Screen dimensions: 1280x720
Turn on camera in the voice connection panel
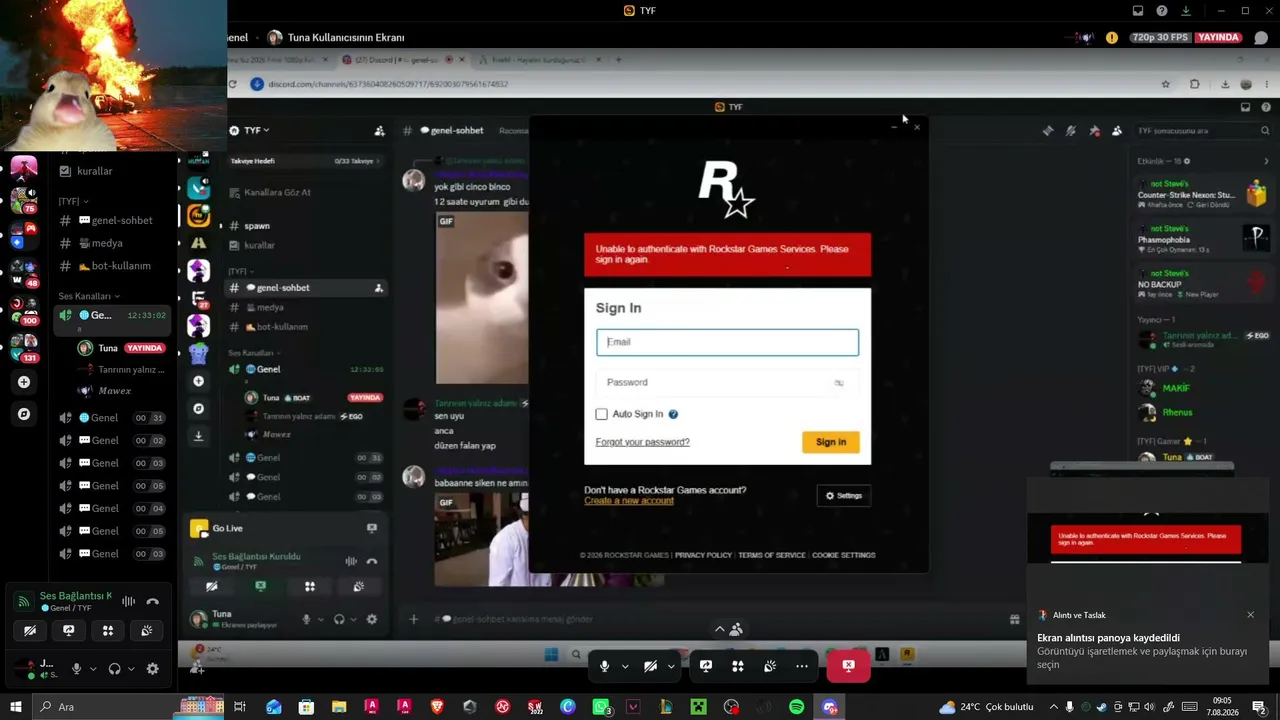click(x=30, y=631)
